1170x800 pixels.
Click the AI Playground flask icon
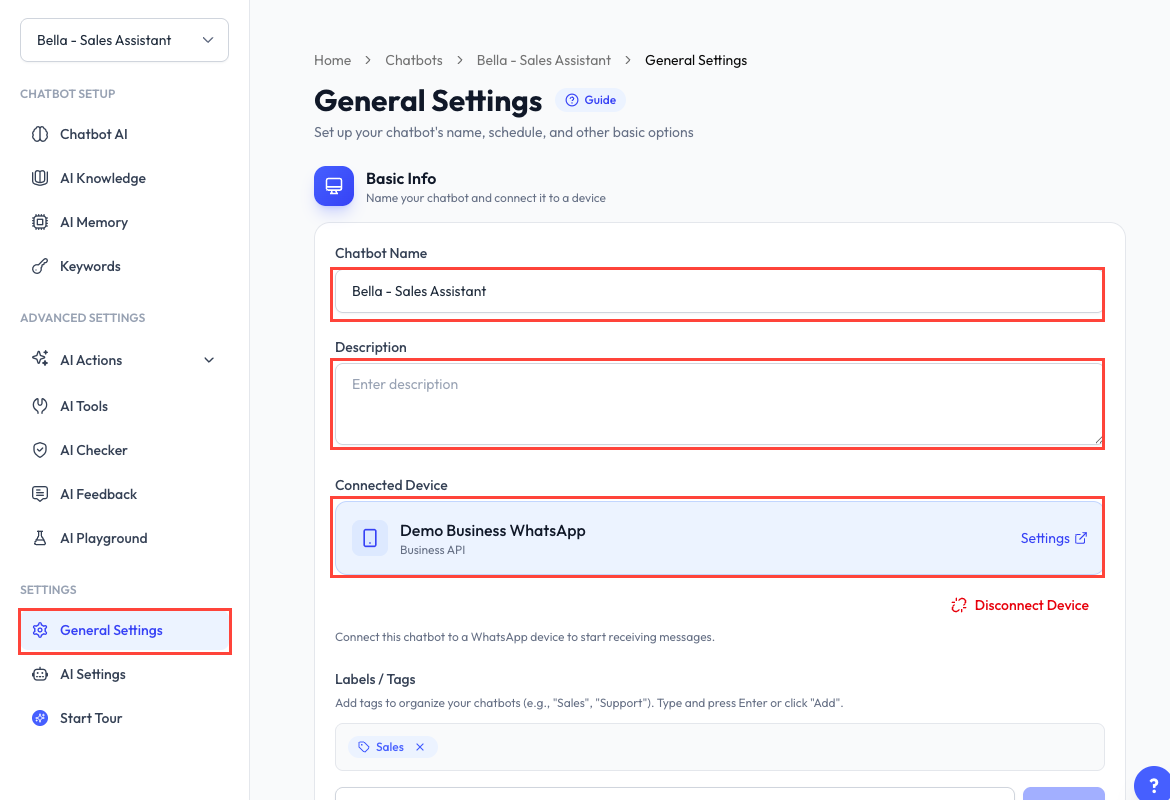[x=40, y=538]
